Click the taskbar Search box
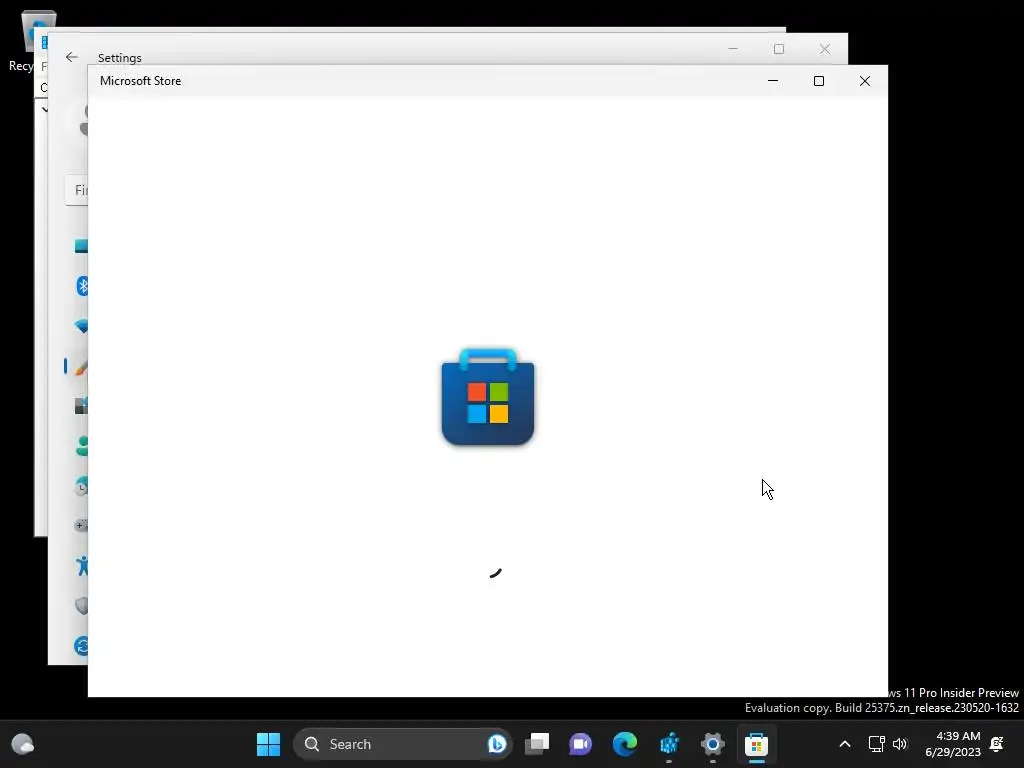Image resolution: width=1024 pixels, height=768 pixels. 402,744
